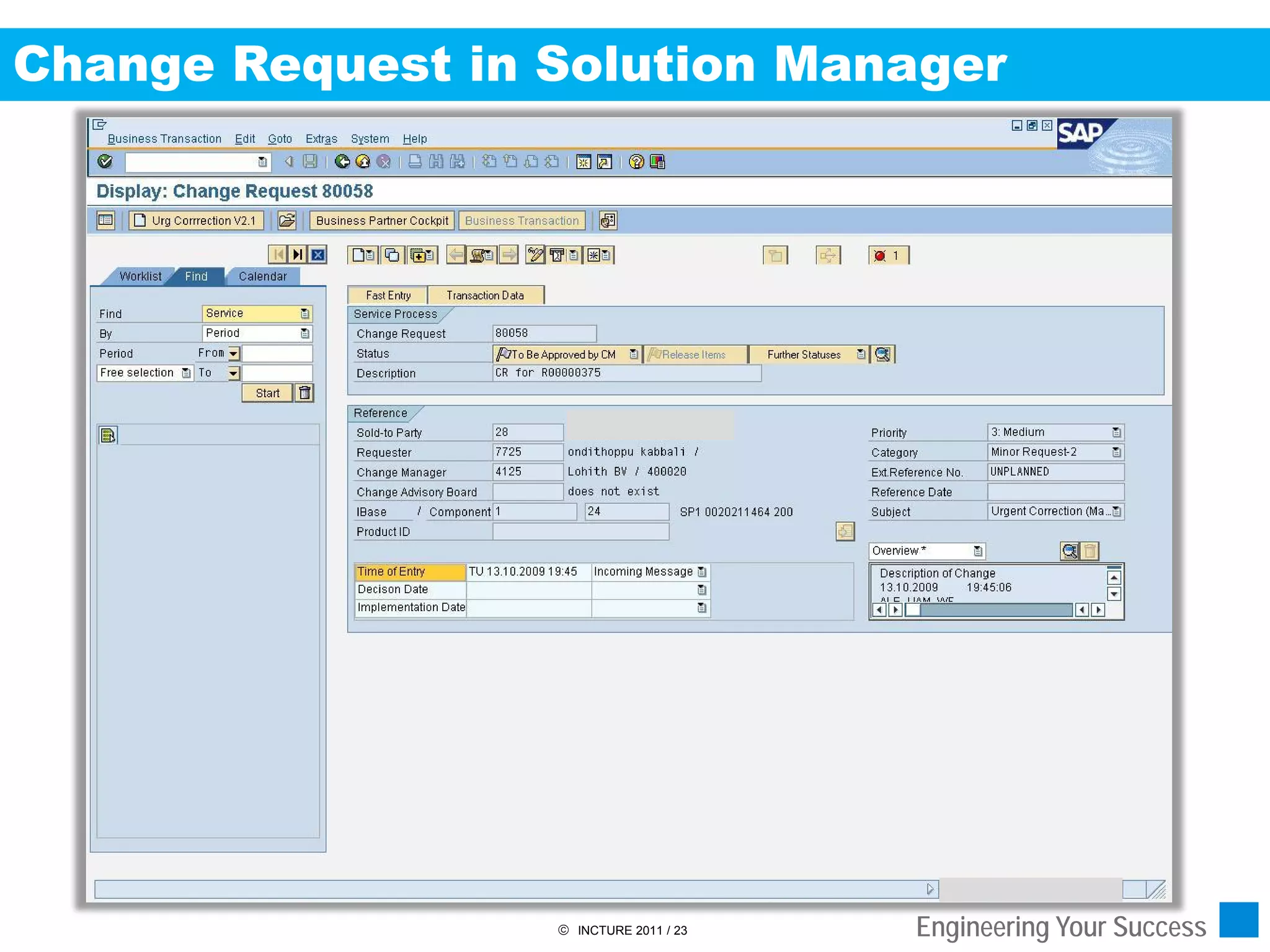Screen dimensions: 1270x952
Task: Click the list icon below the Find panel
Action: point(108,436)
